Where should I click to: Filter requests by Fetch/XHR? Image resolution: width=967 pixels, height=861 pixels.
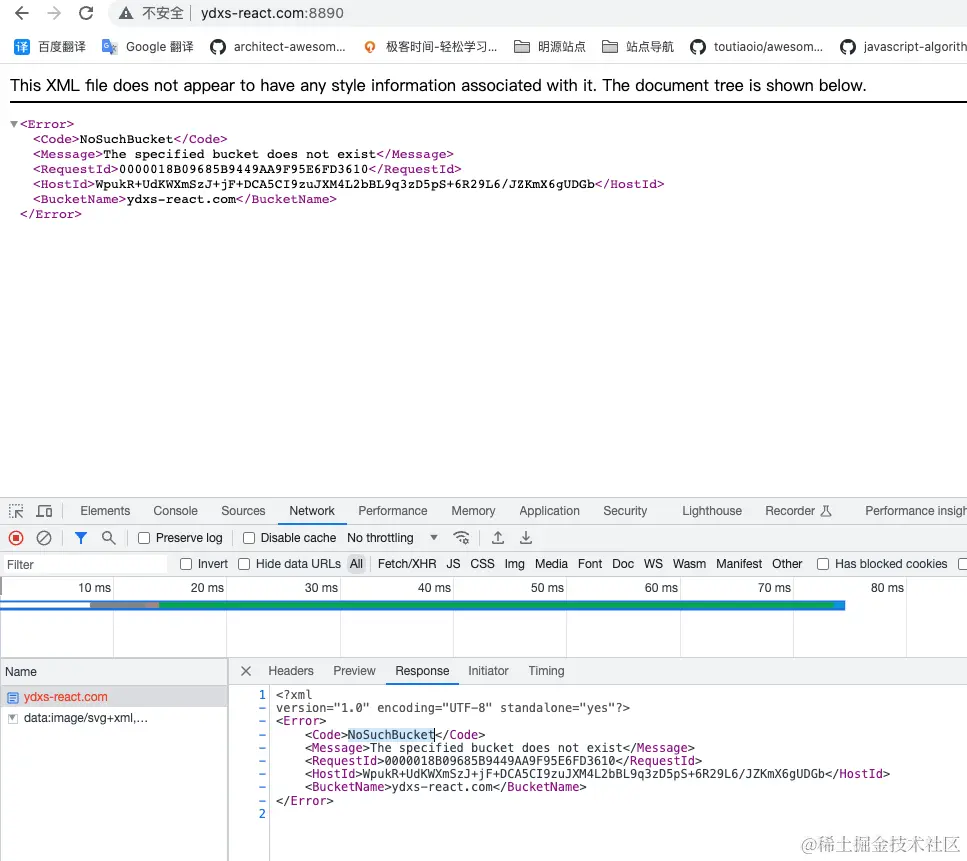407,564
